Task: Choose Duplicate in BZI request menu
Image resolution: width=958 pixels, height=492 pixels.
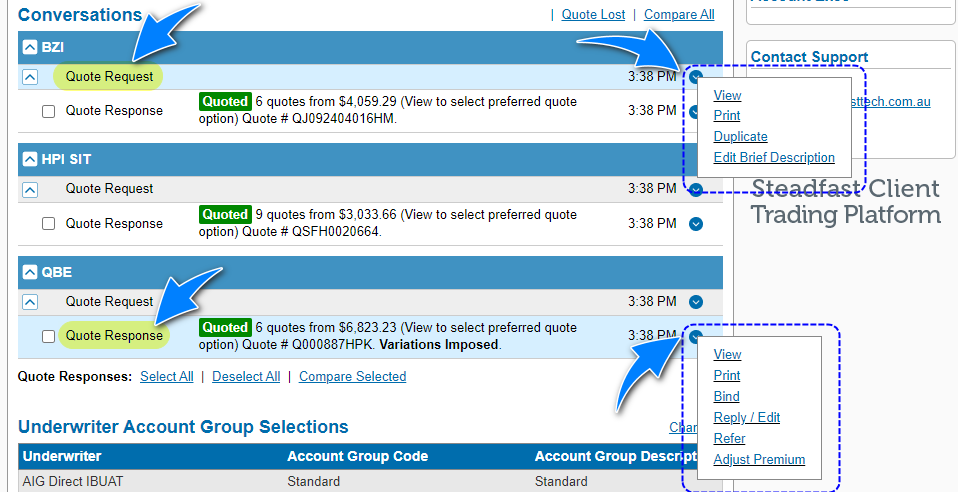Action: tap(740, 136)
